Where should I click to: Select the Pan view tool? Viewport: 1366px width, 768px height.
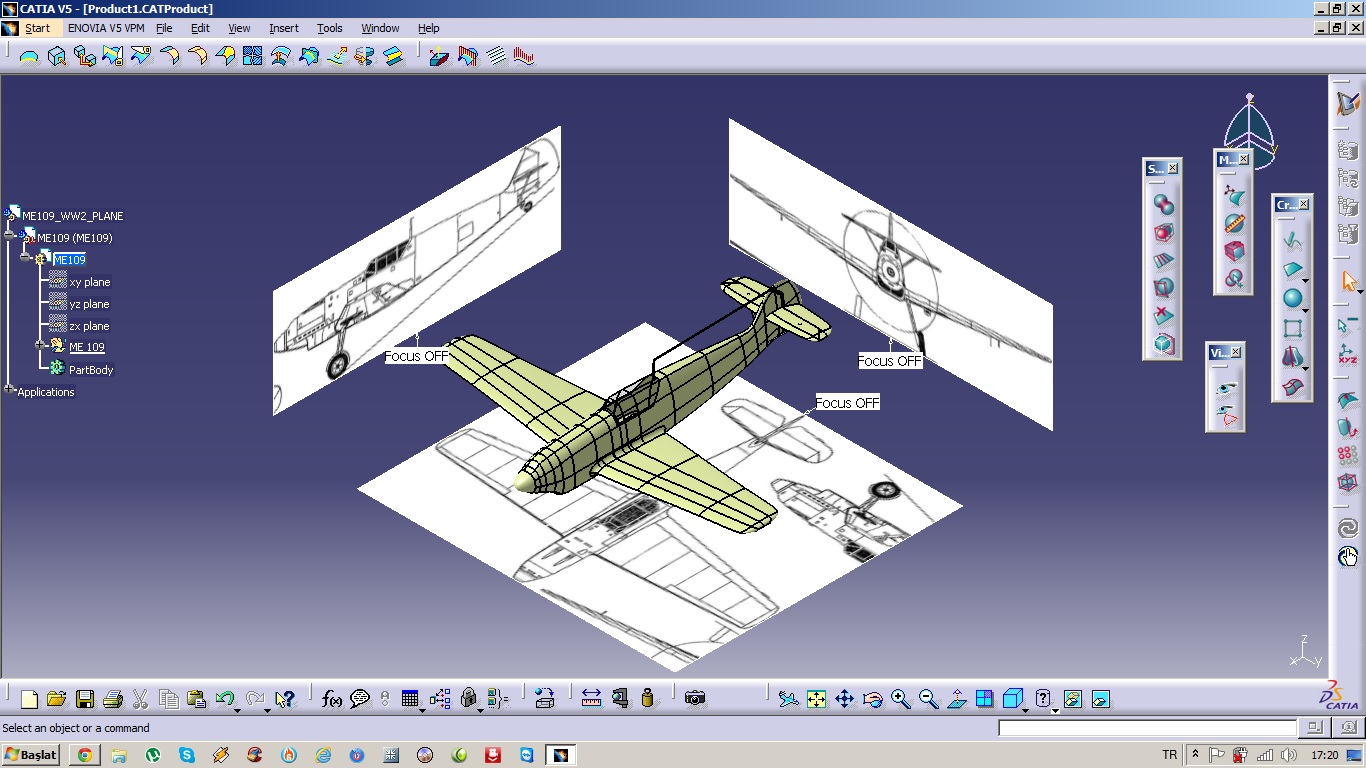click(x=844, y=699)
